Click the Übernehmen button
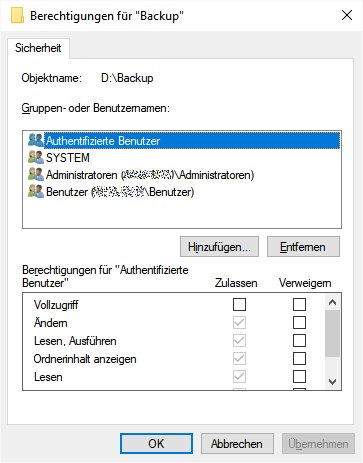 pos(318,444)
